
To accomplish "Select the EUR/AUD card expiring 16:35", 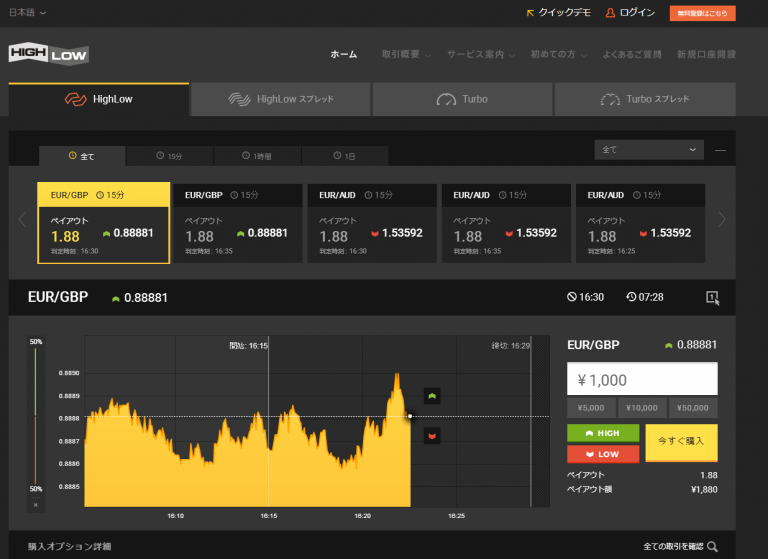I will click(x=506, y=223).
